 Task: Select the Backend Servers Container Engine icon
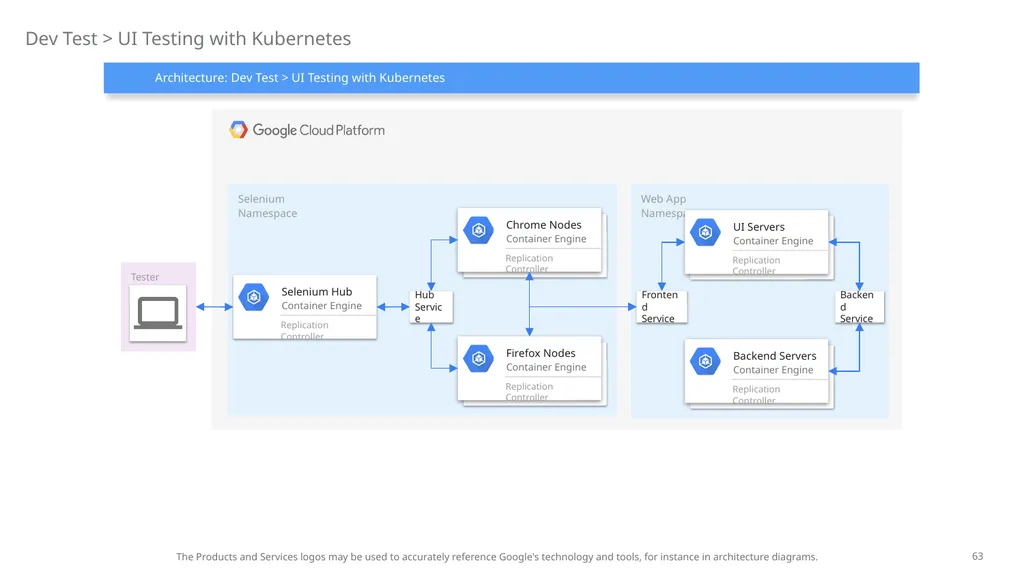tap(705, 361)
